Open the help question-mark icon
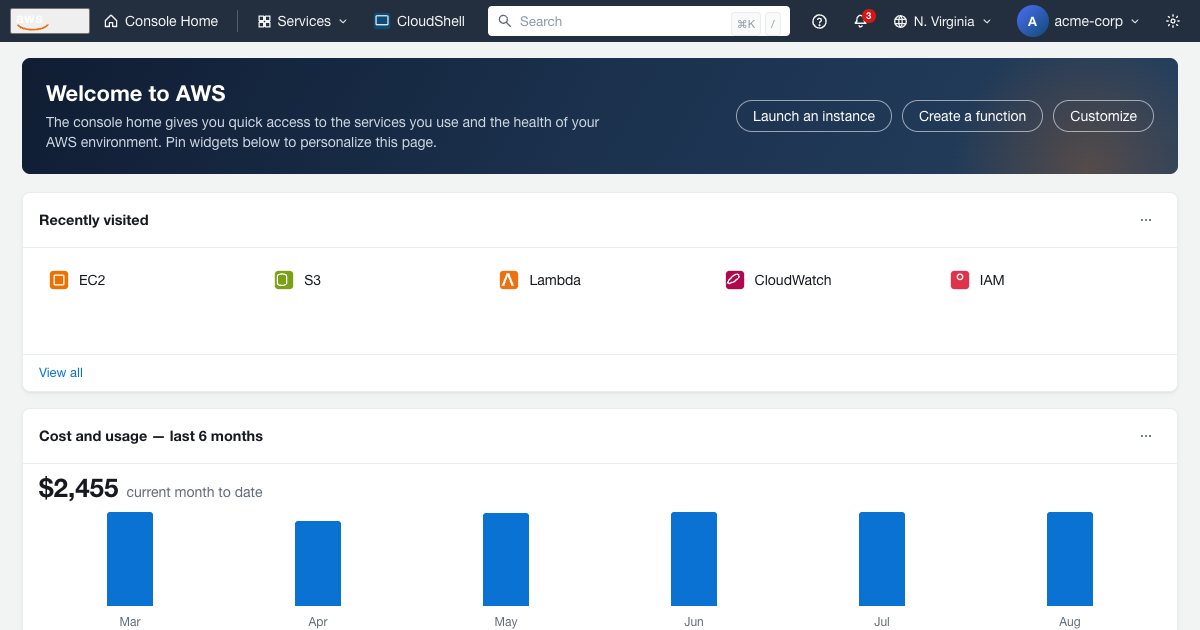1200x630 pixels. [820, 21]
